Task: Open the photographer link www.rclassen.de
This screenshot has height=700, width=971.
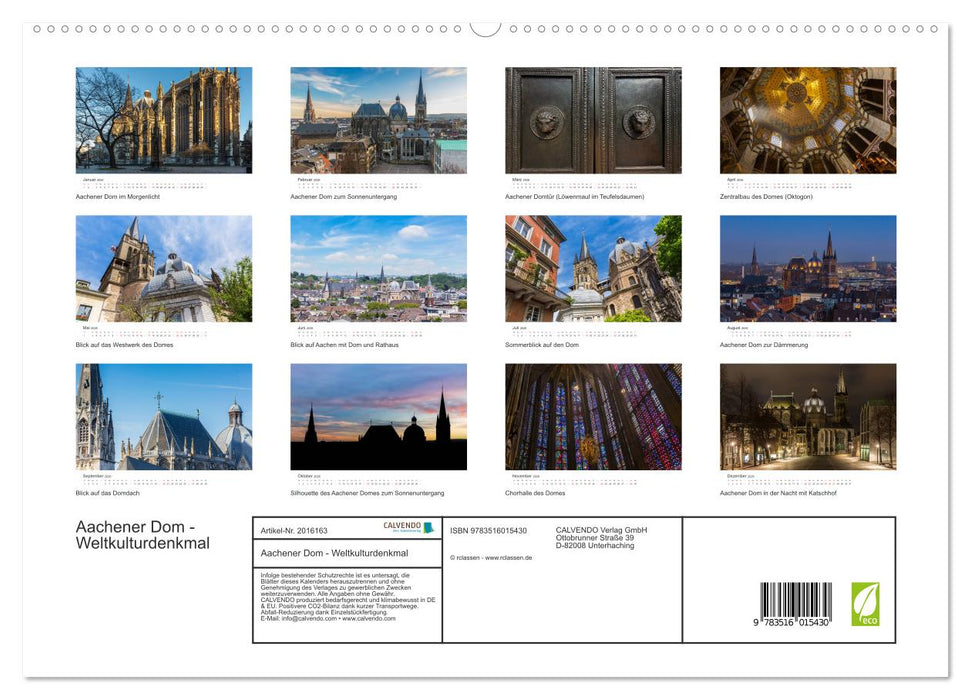Action: [x=509, y=557]
